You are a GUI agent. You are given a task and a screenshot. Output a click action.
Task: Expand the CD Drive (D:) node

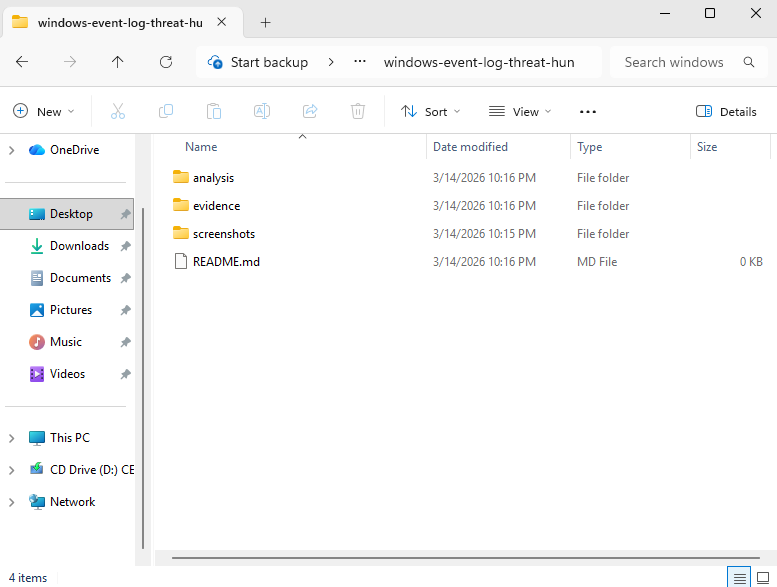(x=11, y=470)
